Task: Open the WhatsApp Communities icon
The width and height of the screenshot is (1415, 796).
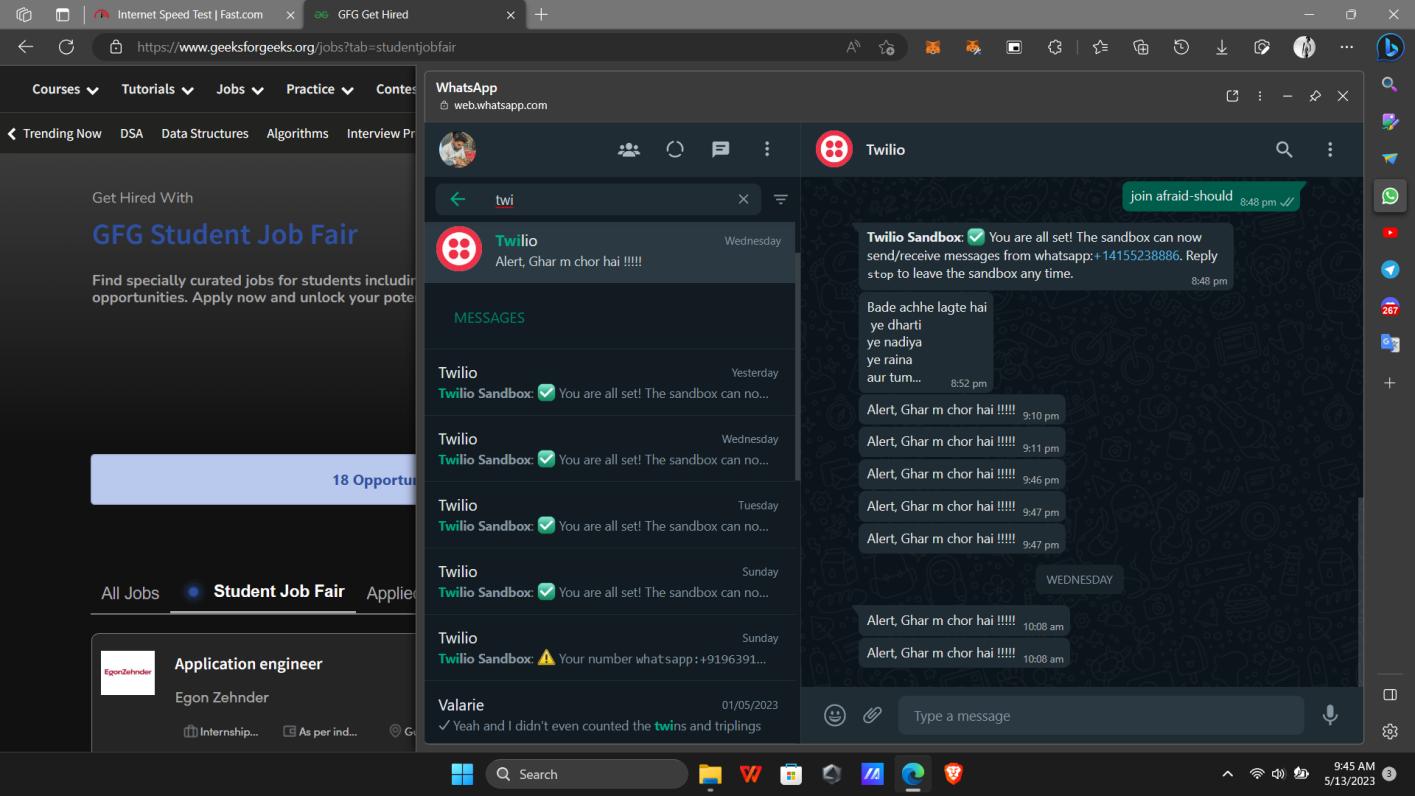Action: [629, 150]
